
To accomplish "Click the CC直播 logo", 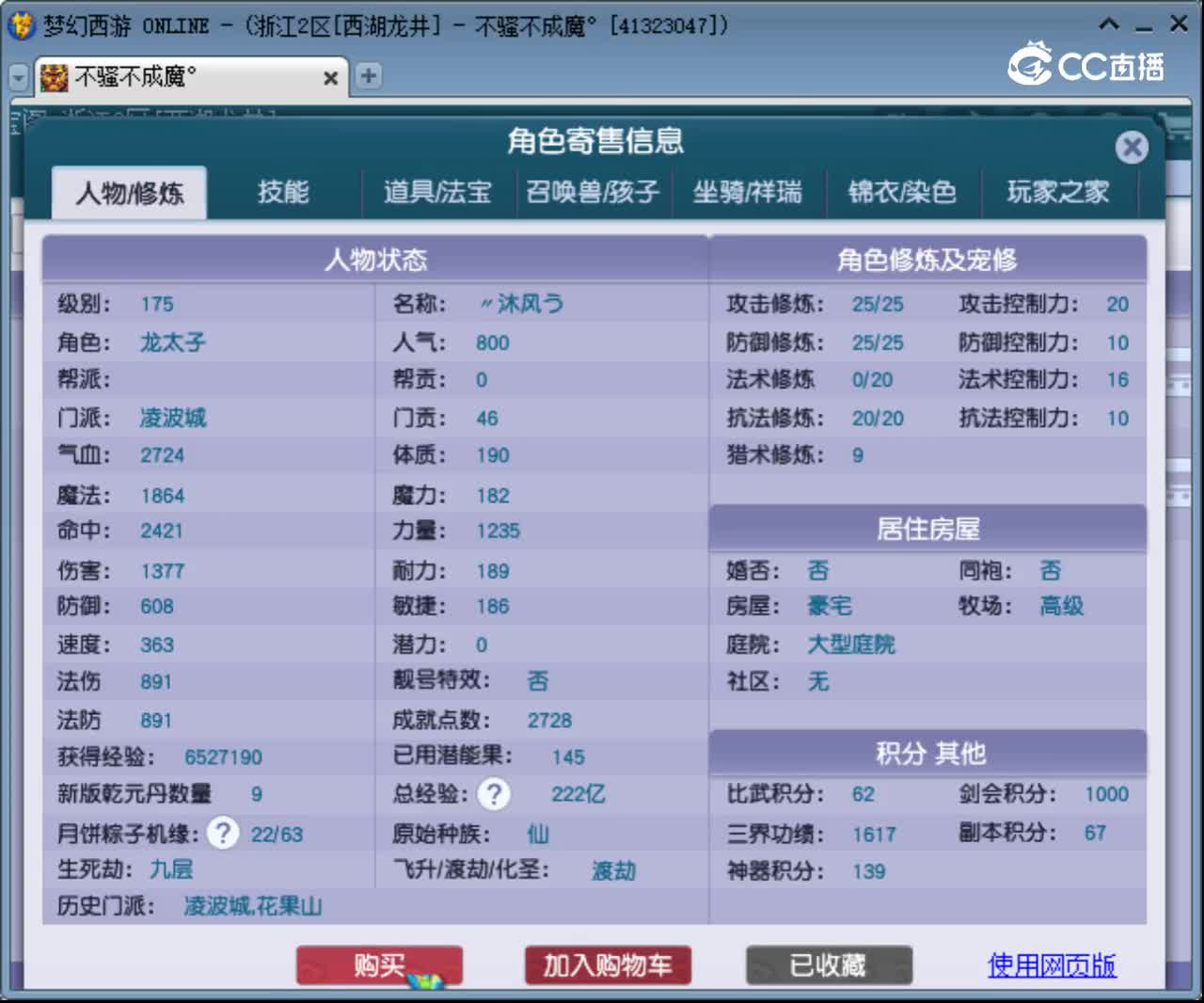I will 1086,64.
